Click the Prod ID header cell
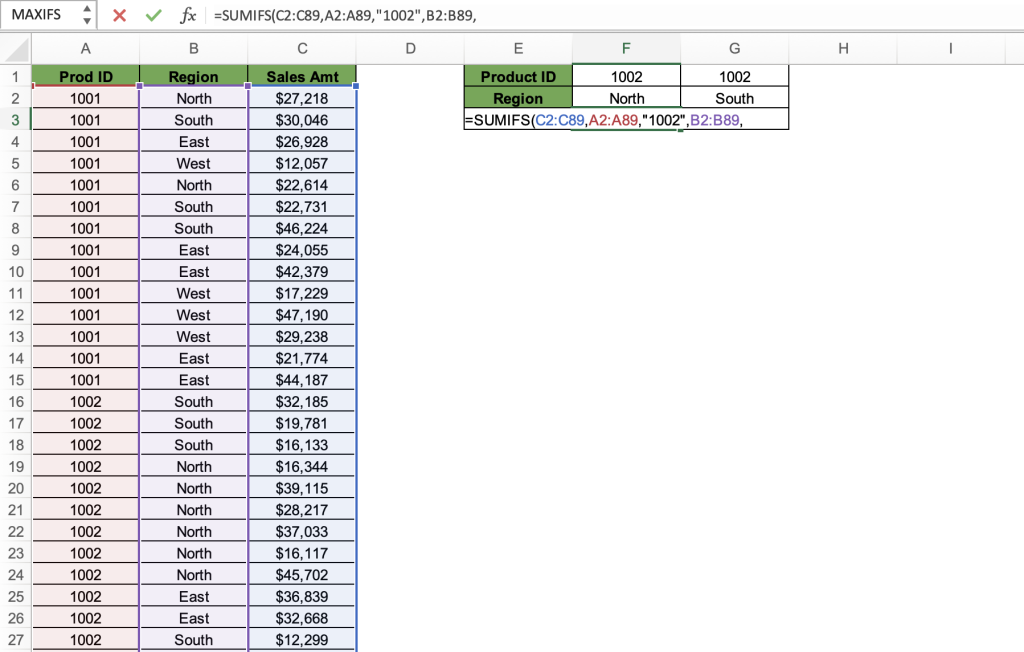 click(85, 76)
